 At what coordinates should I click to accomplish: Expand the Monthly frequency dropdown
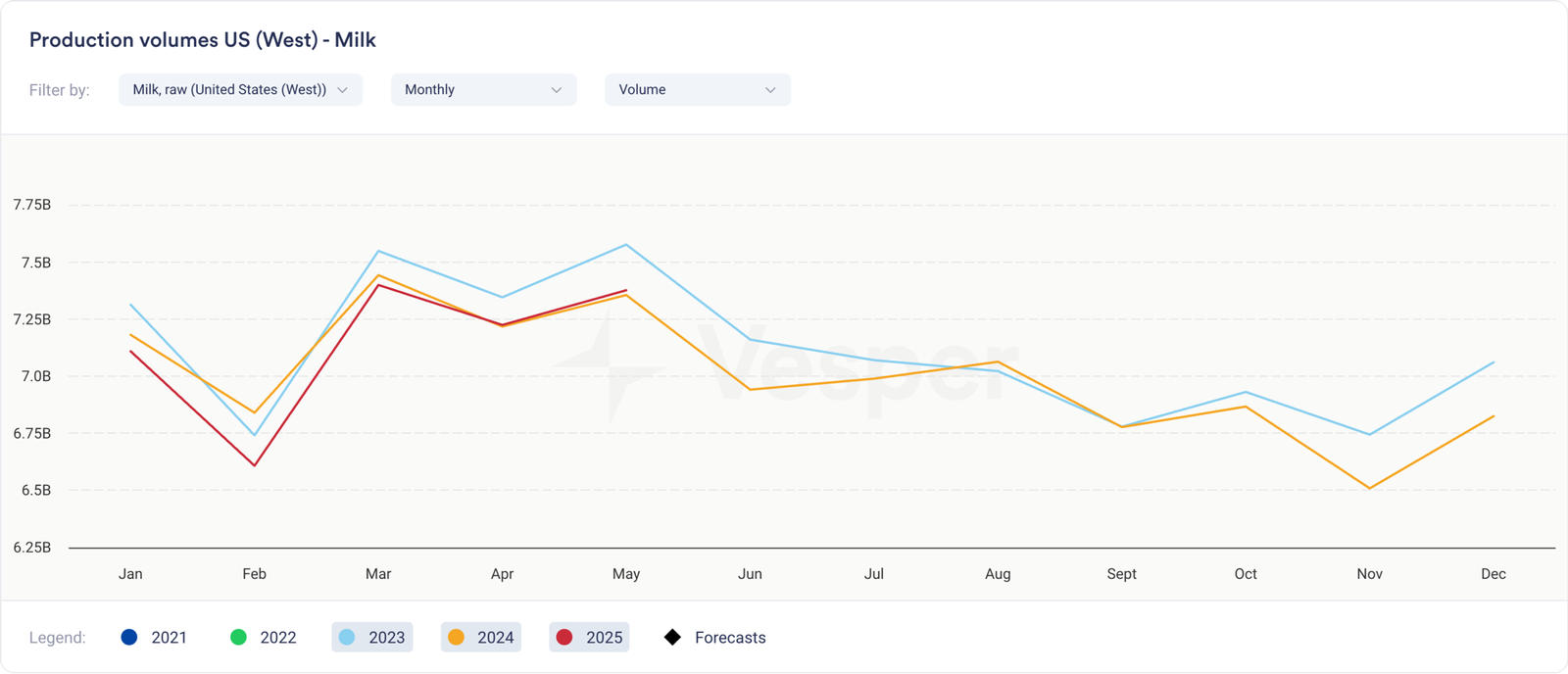[x=483, y=89]
